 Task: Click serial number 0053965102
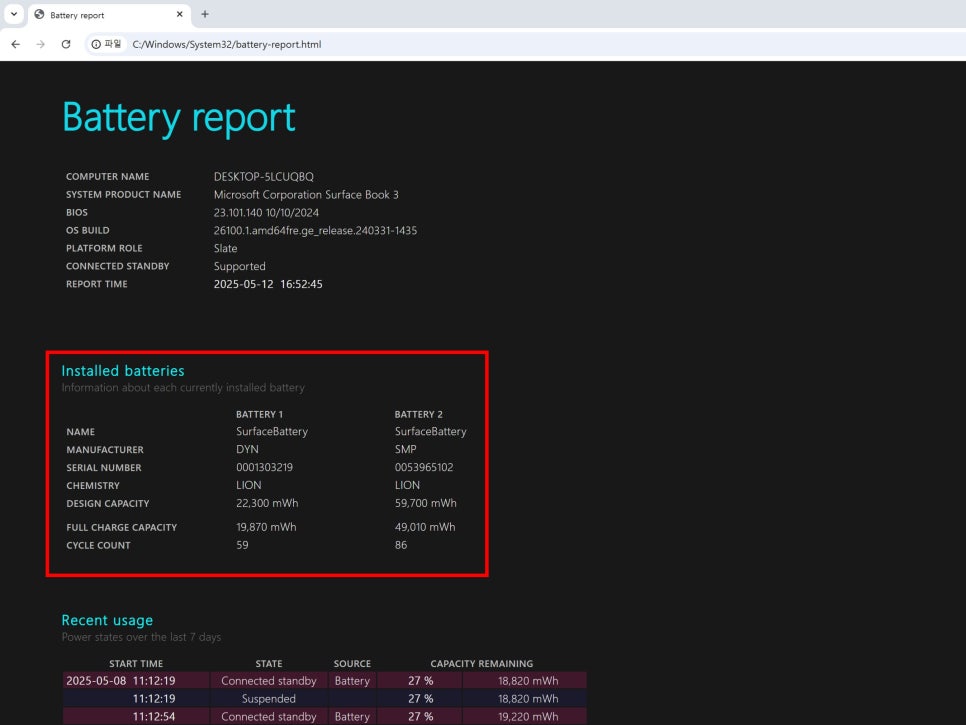[424, 468]
